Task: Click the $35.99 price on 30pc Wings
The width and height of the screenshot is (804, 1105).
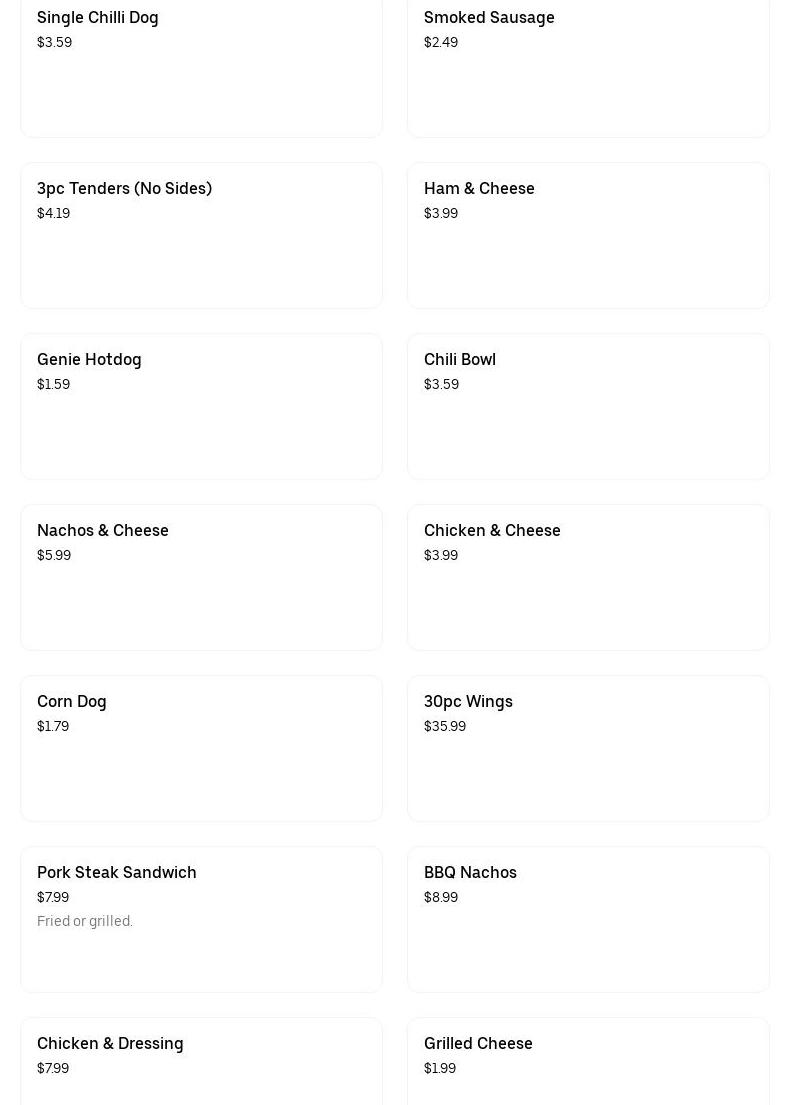Action: pos(445,726)
